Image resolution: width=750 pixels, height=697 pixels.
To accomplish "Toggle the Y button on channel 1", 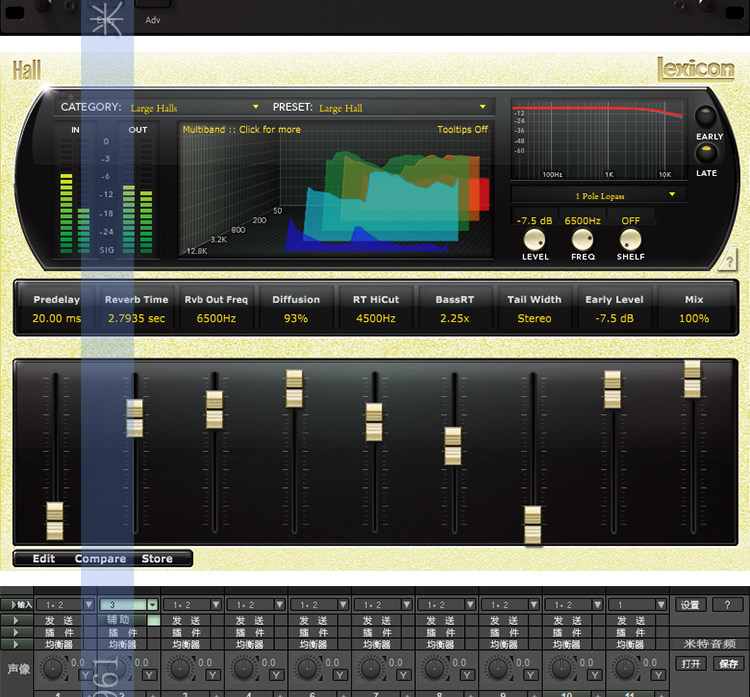I will pos(86,675).
